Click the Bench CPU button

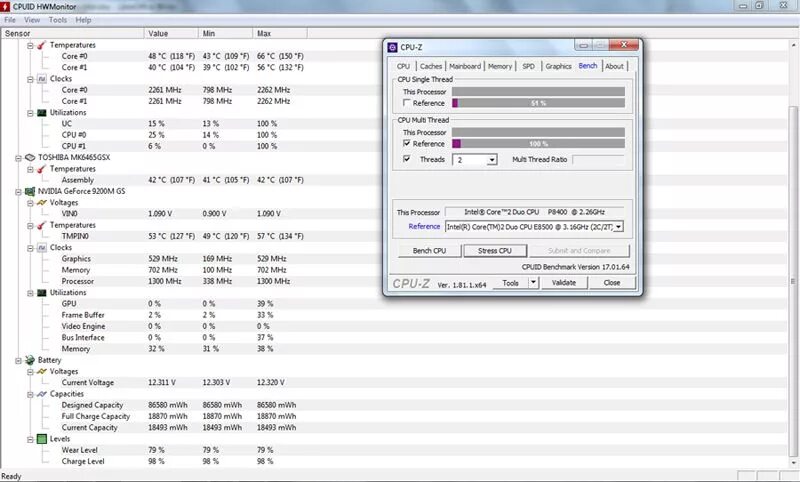430,250
